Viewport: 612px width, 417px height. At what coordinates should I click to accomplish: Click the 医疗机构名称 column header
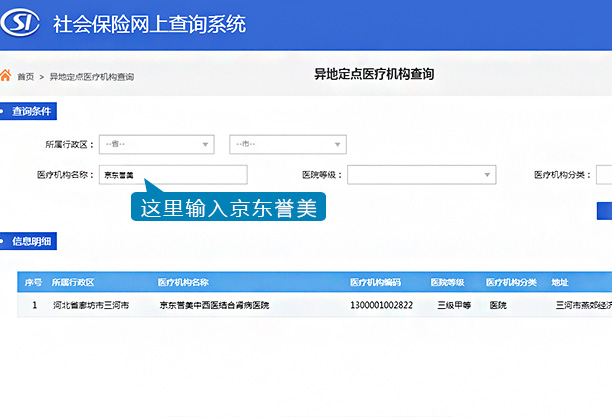(x=183, y=282)
